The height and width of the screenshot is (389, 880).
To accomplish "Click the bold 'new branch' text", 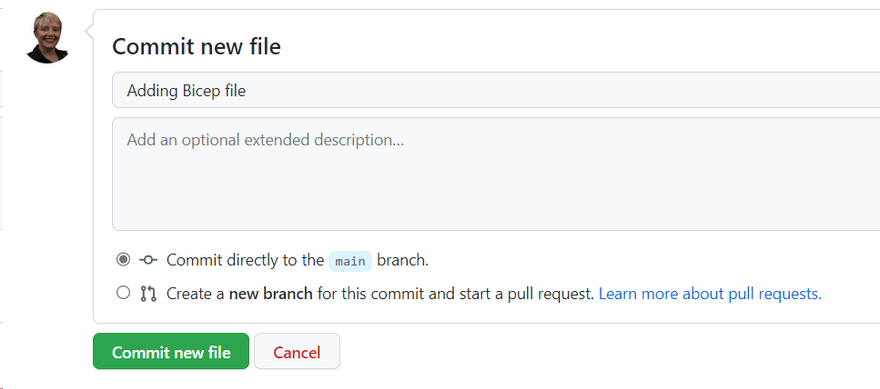I will coord(271,294).
